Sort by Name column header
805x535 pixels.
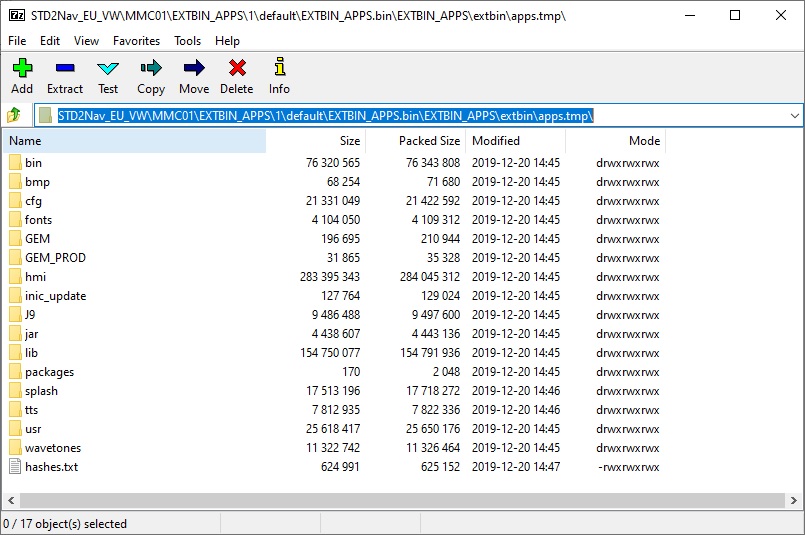pyautogui.click(x=26, y=141)
